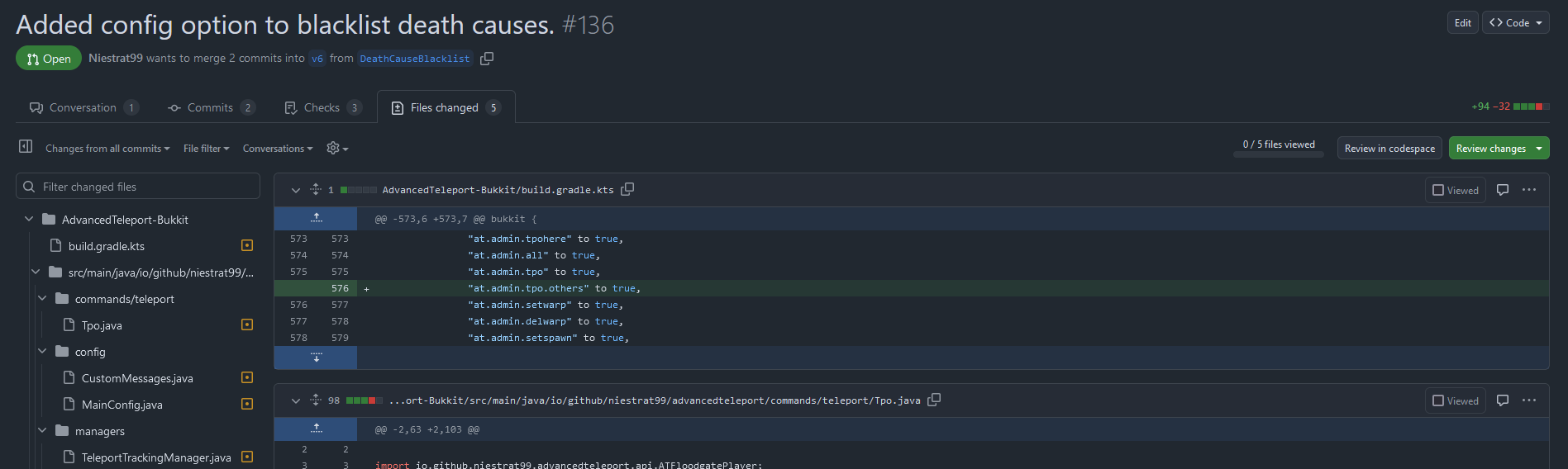Click the Tpo.java file path header link
The height and width of the screenshot is (469, 1568).
point(655,400)
